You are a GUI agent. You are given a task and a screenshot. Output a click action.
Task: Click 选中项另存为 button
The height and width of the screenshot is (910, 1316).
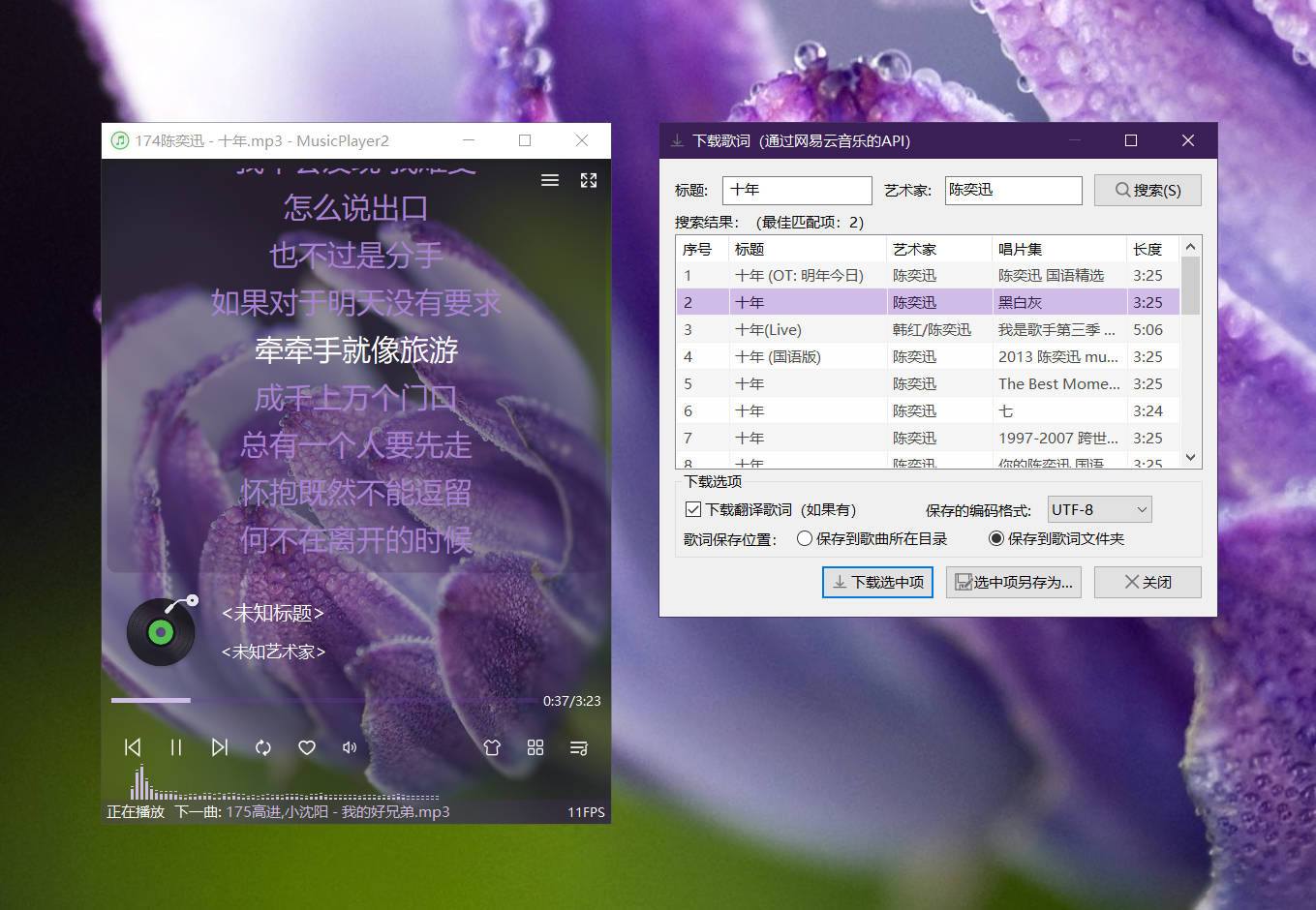click(1013, 582)
